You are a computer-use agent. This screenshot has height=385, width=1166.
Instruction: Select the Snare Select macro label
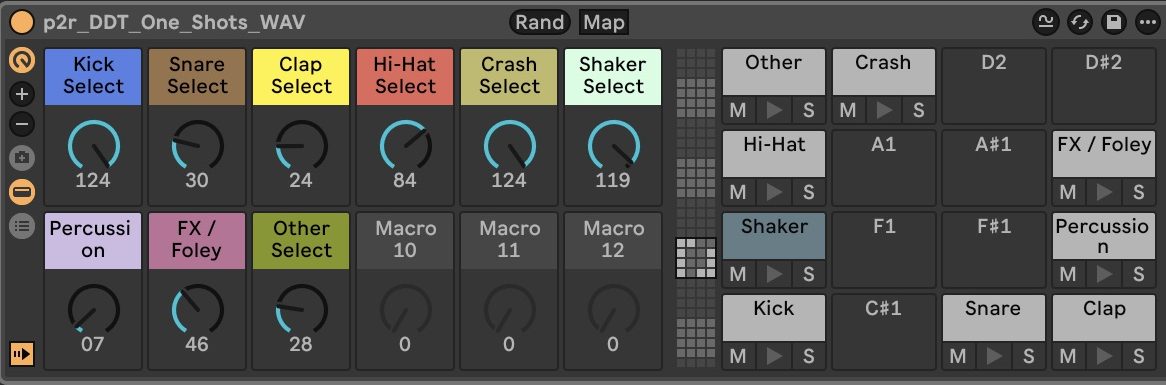pyautogui.click(x=197, y=77)
